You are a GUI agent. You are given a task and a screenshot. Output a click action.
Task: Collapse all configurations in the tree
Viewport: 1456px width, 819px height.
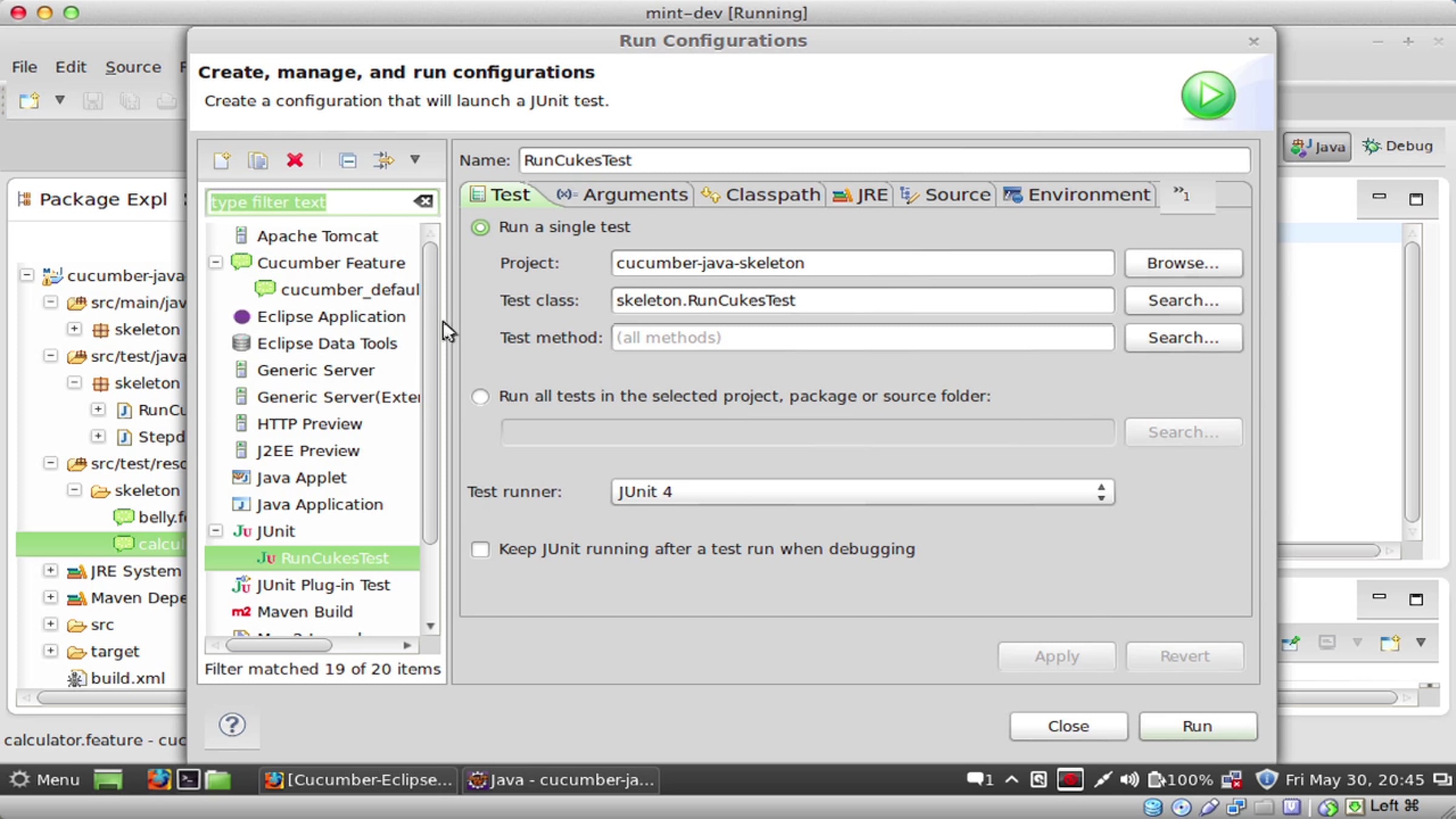348,160
